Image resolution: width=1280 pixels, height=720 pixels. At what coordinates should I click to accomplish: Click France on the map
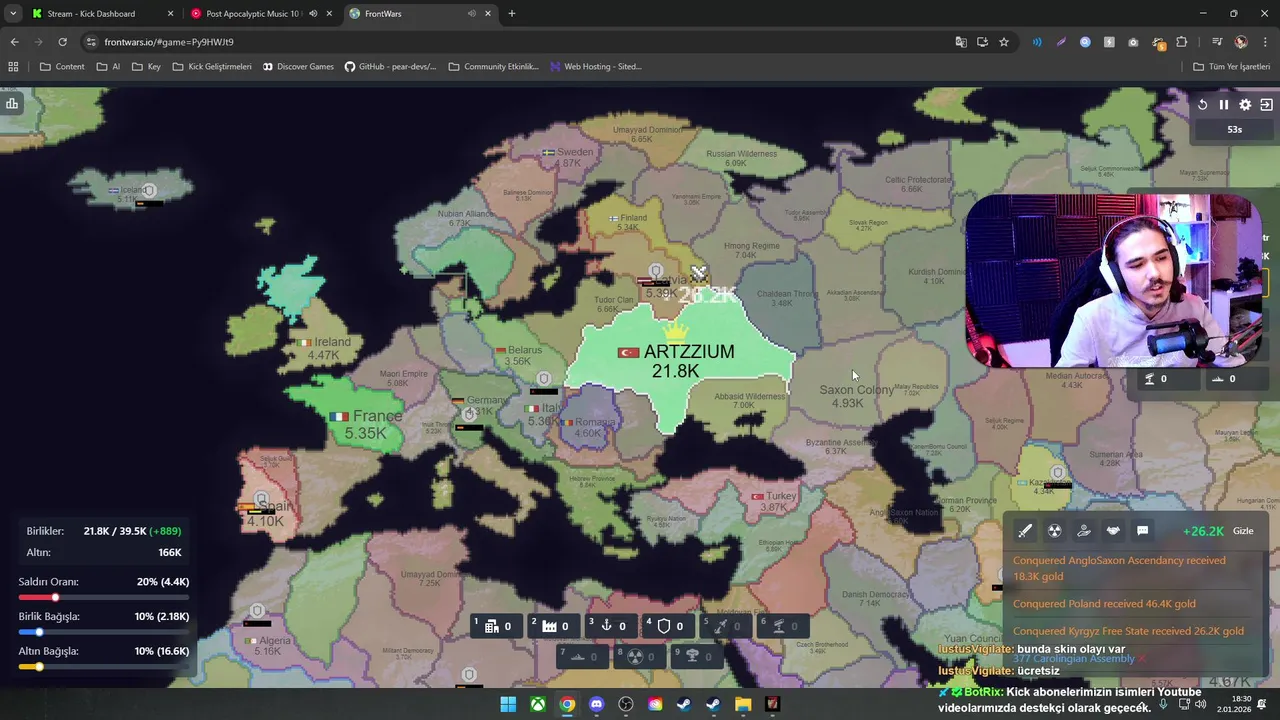point(377,416)
